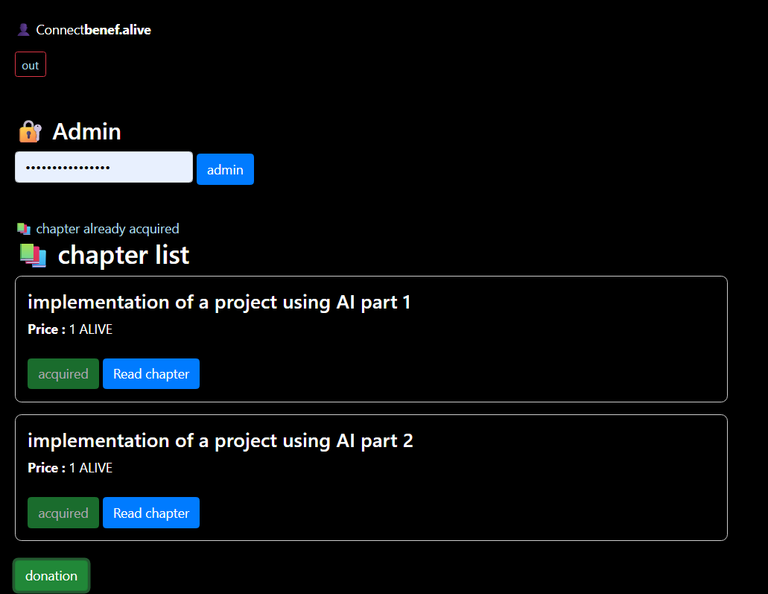Viewport: 768px width, 594px height.
Task: Click the 'acquired' button for part 1
Action: click(63, 374)
